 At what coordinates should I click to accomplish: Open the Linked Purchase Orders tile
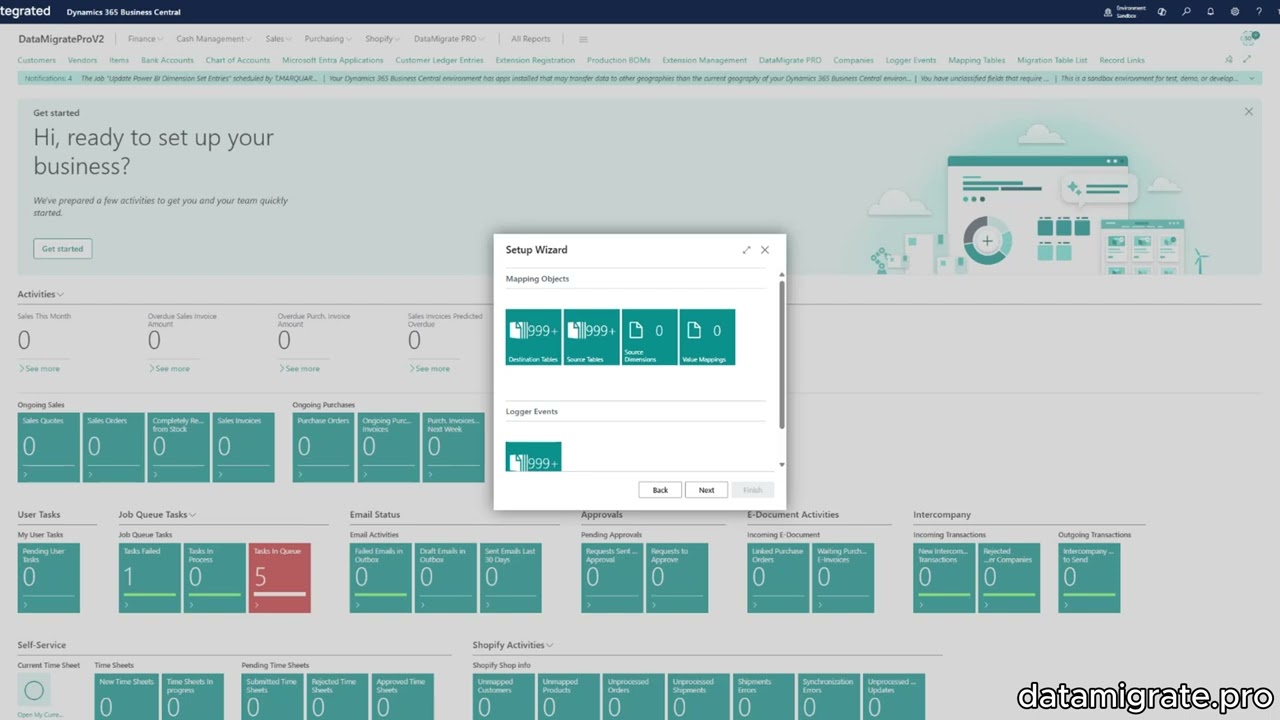pyautogui.click(x=778, y=578)
